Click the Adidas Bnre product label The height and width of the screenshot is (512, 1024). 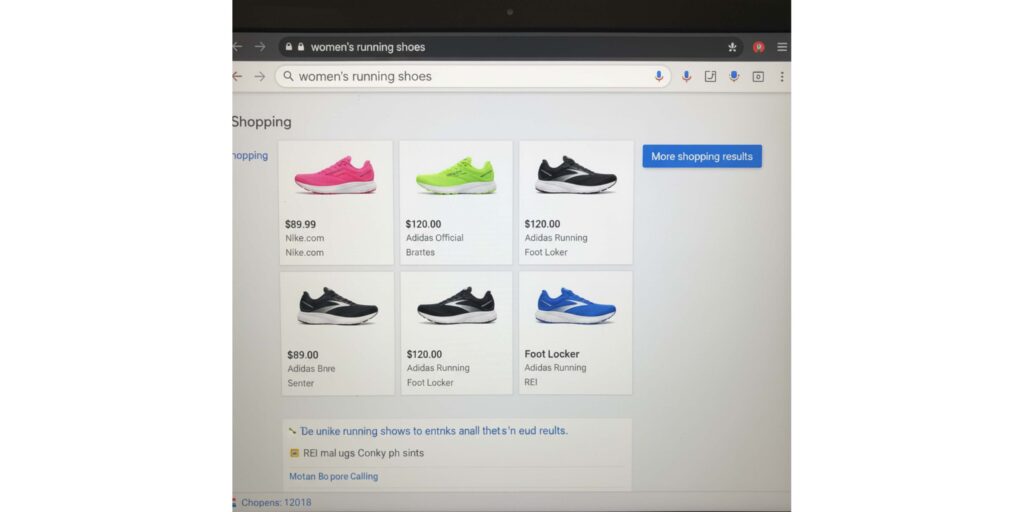[x=311, y=368]
